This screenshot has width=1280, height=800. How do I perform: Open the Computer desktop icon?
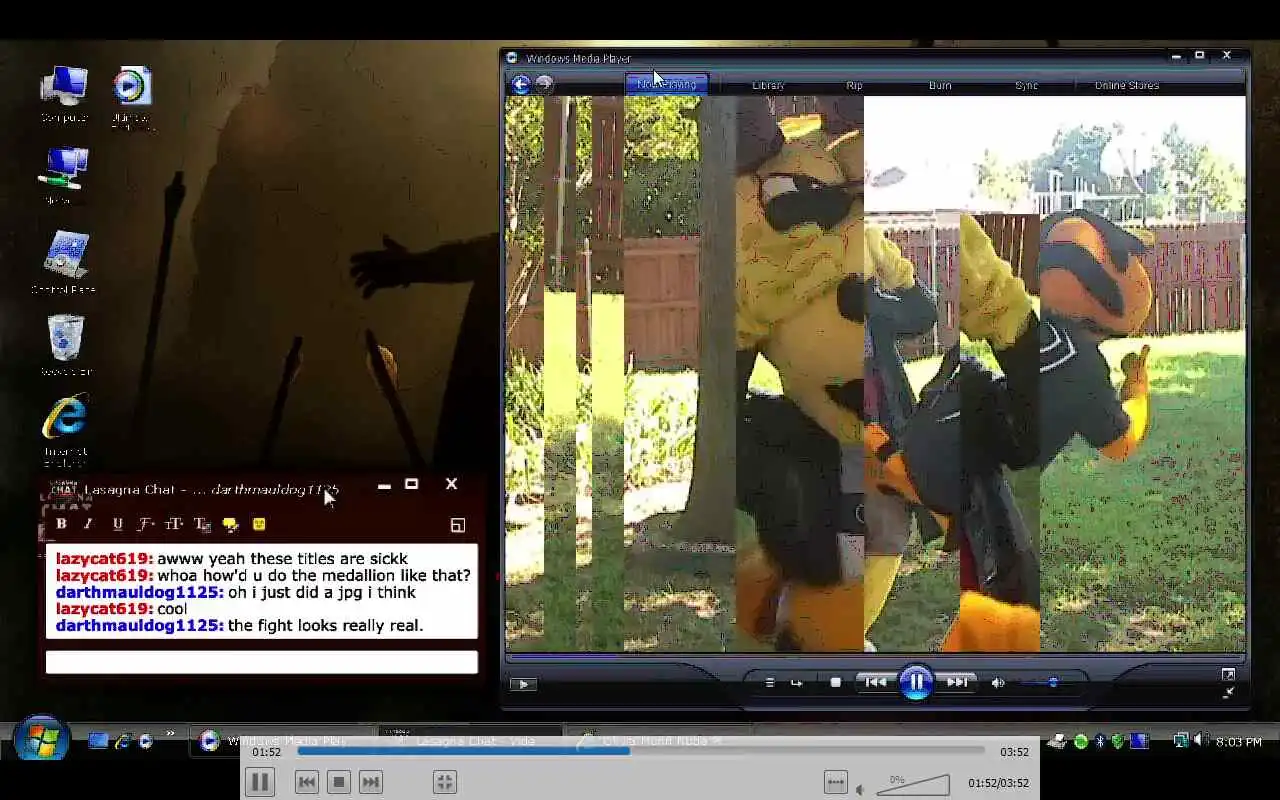64,94
